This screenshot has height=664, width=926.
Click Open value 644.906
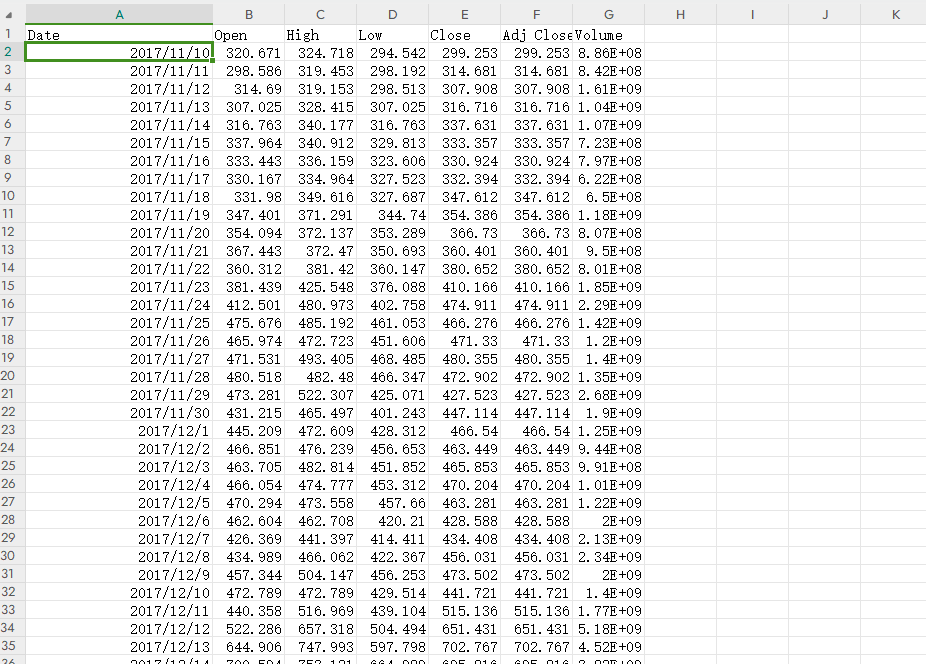249,646
